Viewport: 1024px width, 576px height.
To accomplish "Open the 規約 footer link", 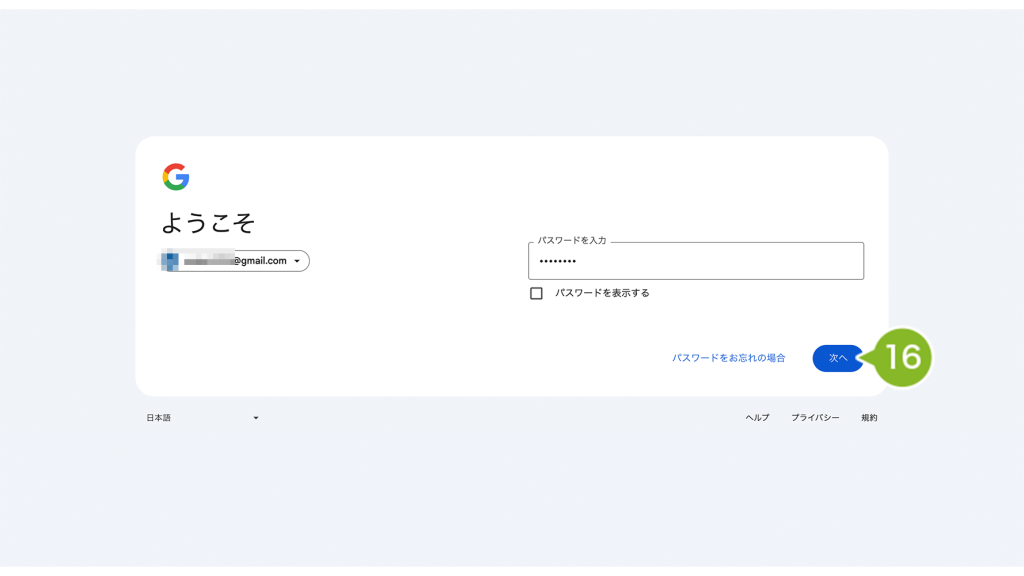I will coord(869,418).
